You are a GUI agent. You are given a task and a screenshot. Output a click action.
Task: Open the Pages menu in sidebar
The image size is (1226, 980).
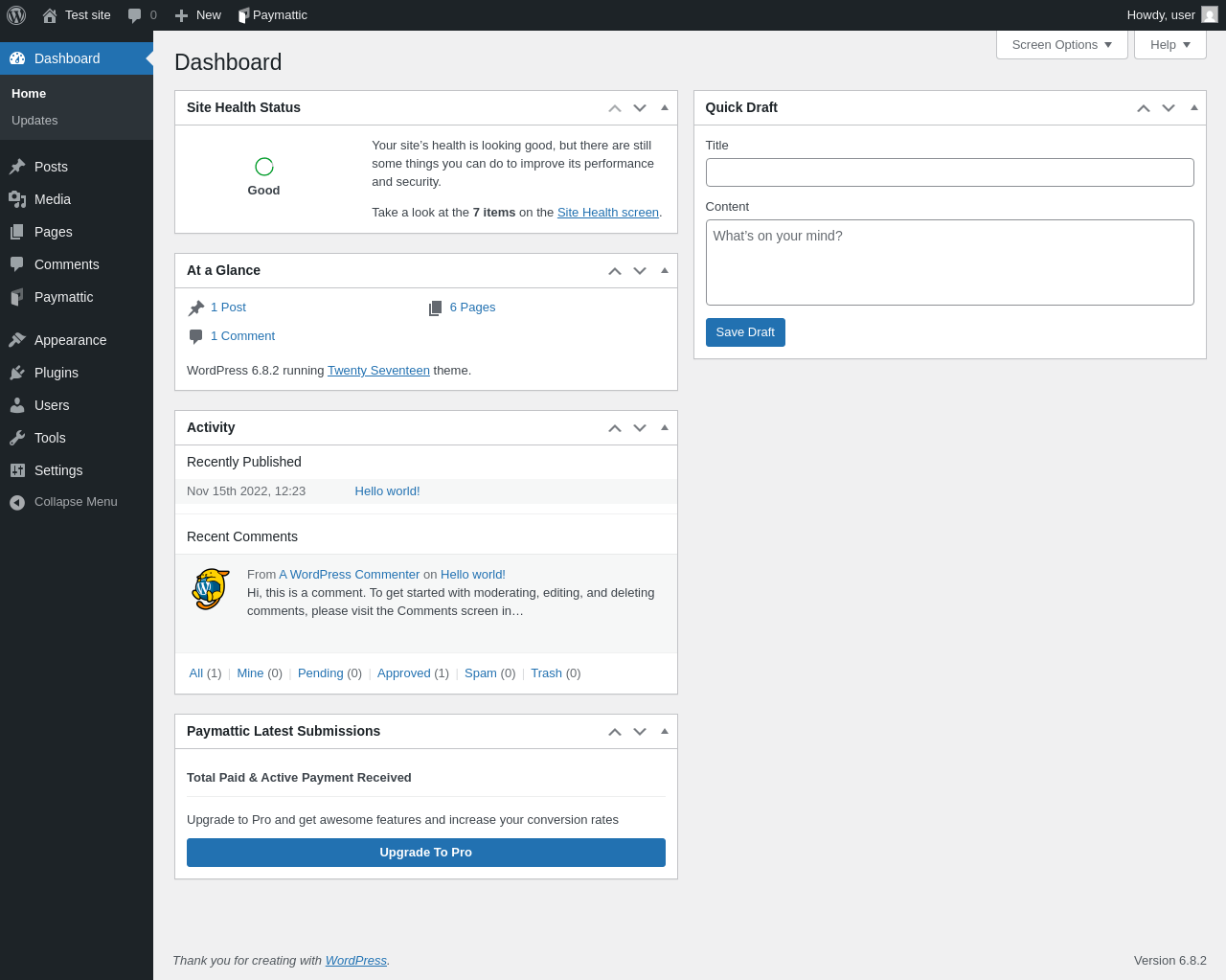(53, 232)
